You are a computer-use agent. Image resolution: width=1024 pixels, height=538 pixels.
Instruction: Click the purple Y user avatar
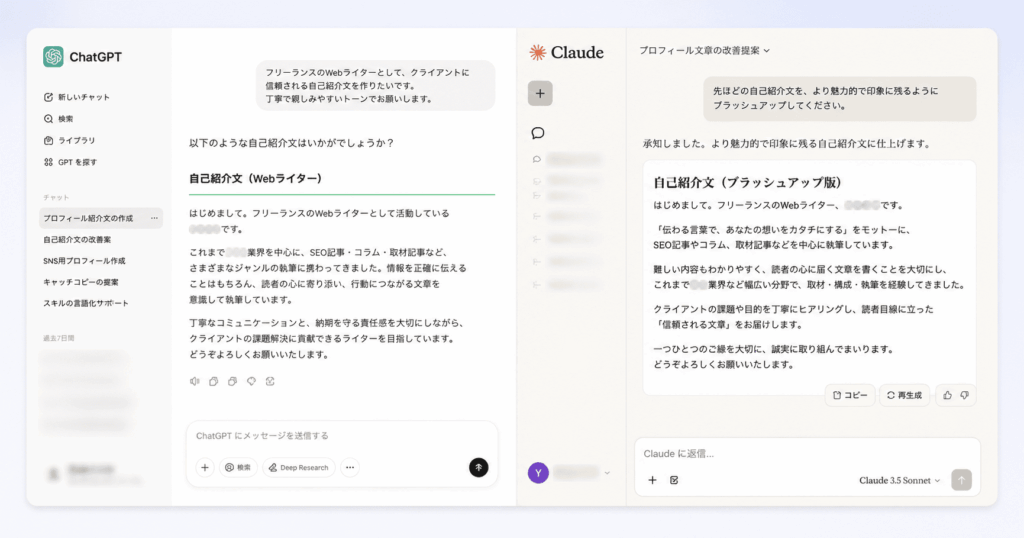538,473
